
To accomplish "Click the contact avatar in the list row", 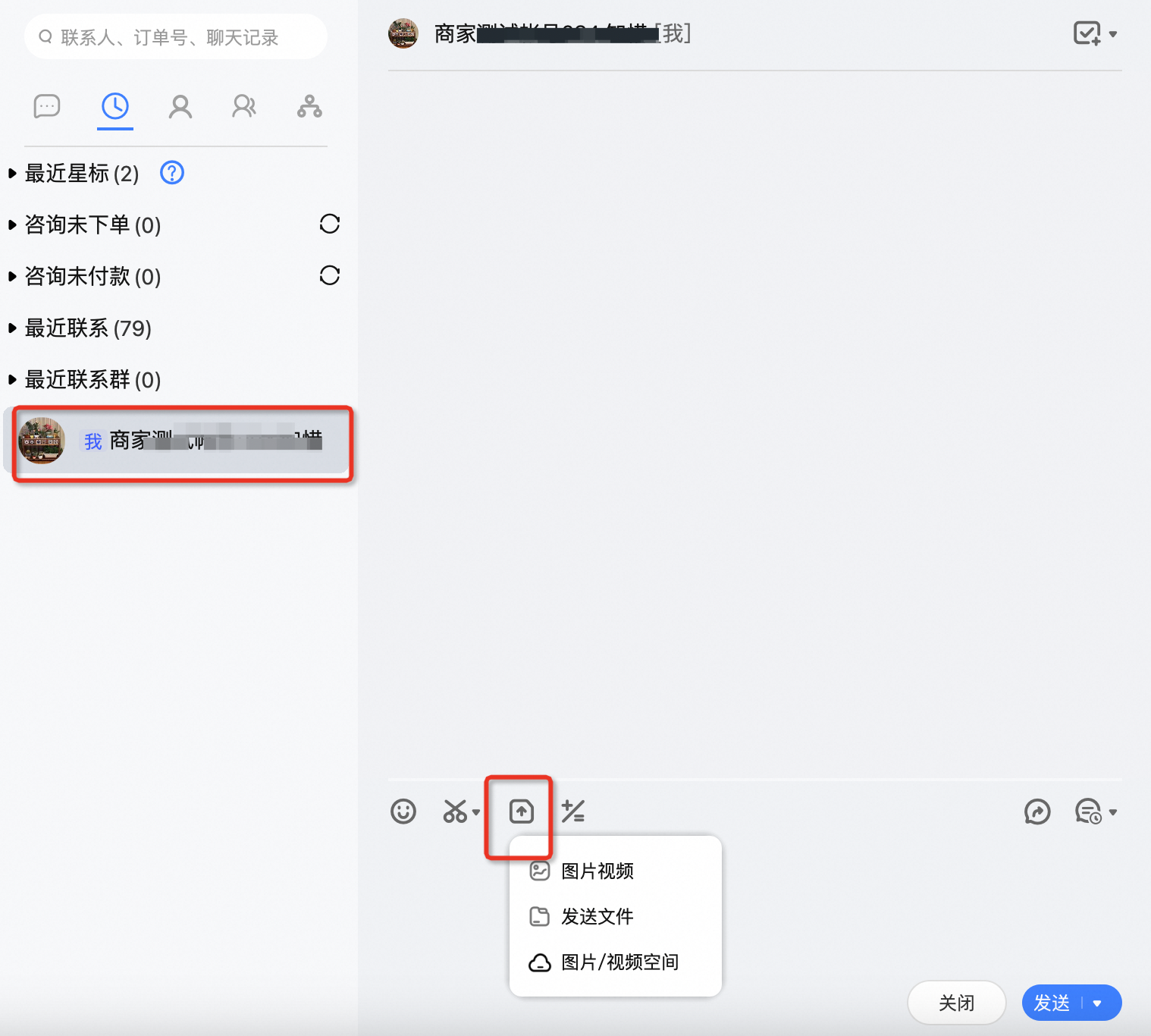I will 42,441.
